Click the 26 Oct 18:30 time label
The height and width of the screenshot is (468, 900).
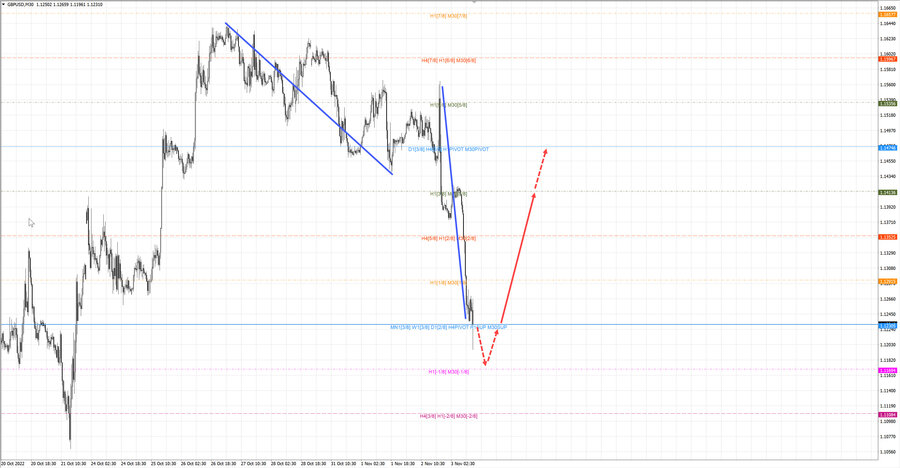[x=223, y=463]
